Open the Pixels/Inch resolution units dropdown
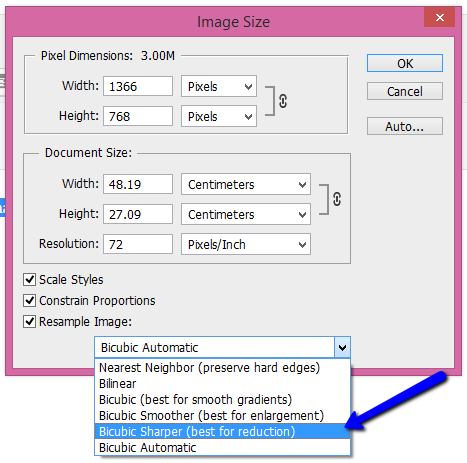This screenshot has width=467, height=463. click(246, 244)
